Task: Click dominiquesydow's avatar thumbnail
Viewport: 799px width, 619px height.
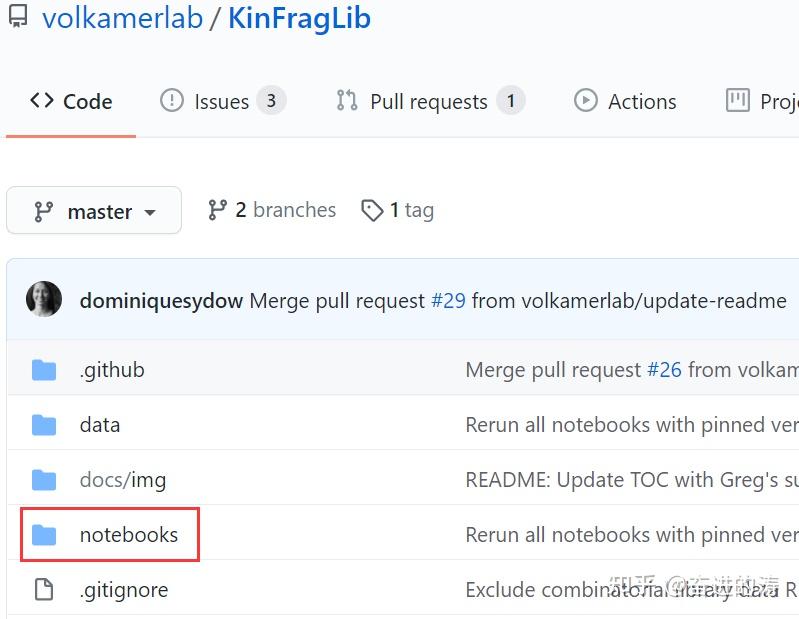Action: (44, 300)
